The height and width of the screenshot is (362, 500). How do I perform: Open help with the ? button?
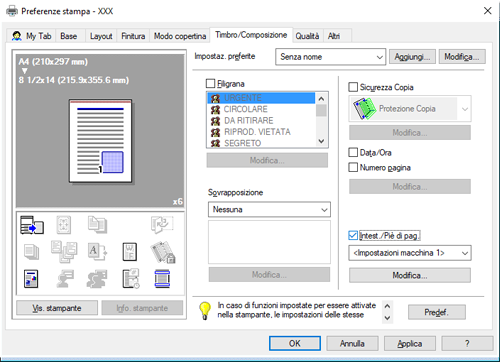click(x=467, y=343)
